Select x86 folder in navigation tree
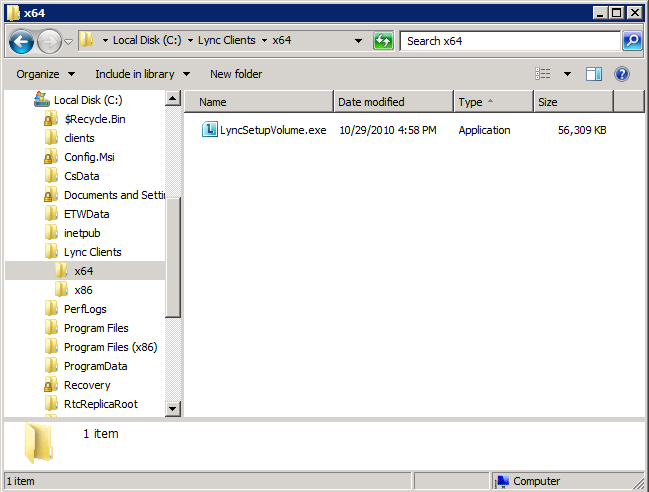The height and width of the screenshot is (492, 649). tap(84, 290)
